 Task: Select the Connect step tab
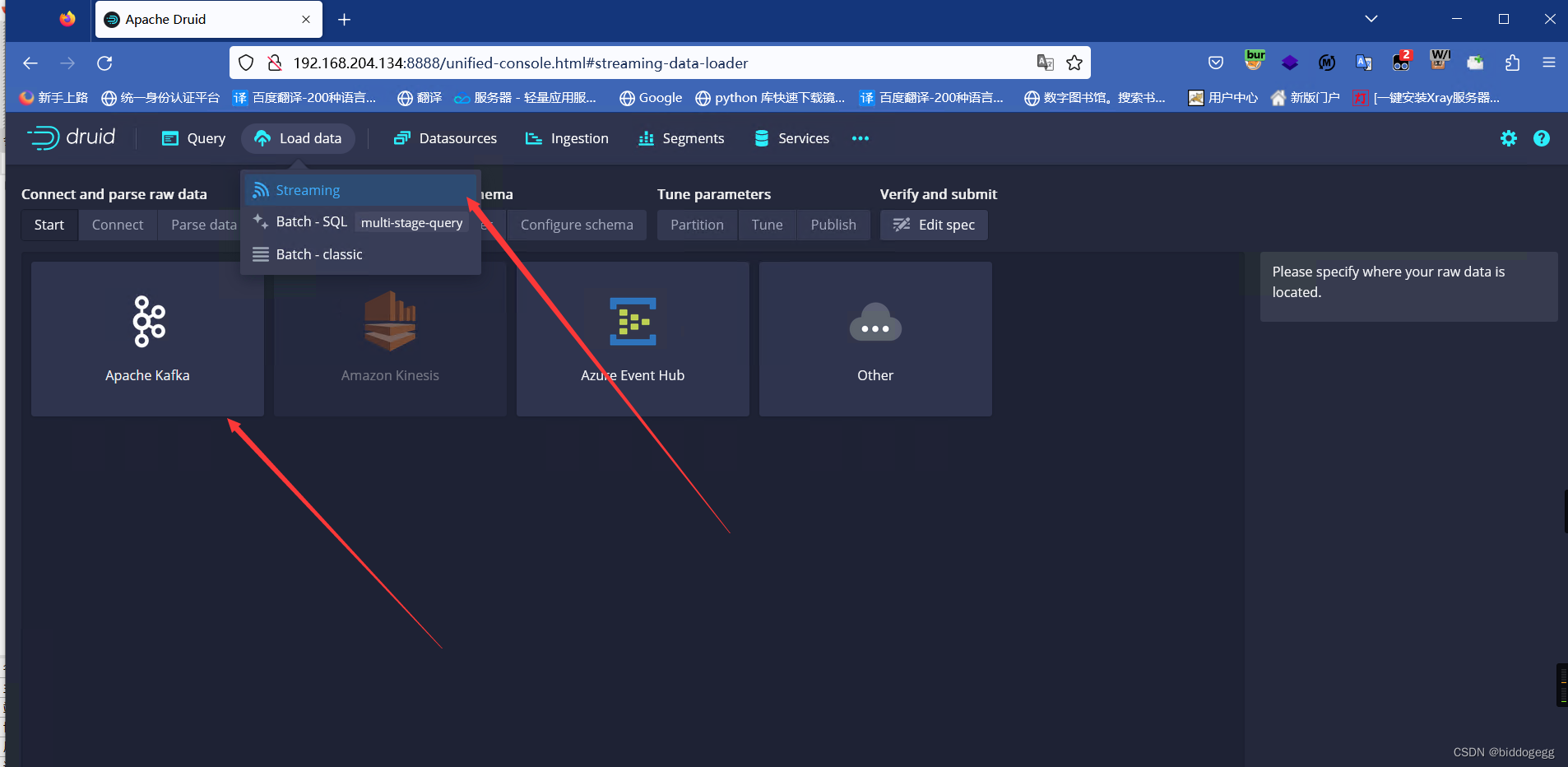(x=118, y=225)
